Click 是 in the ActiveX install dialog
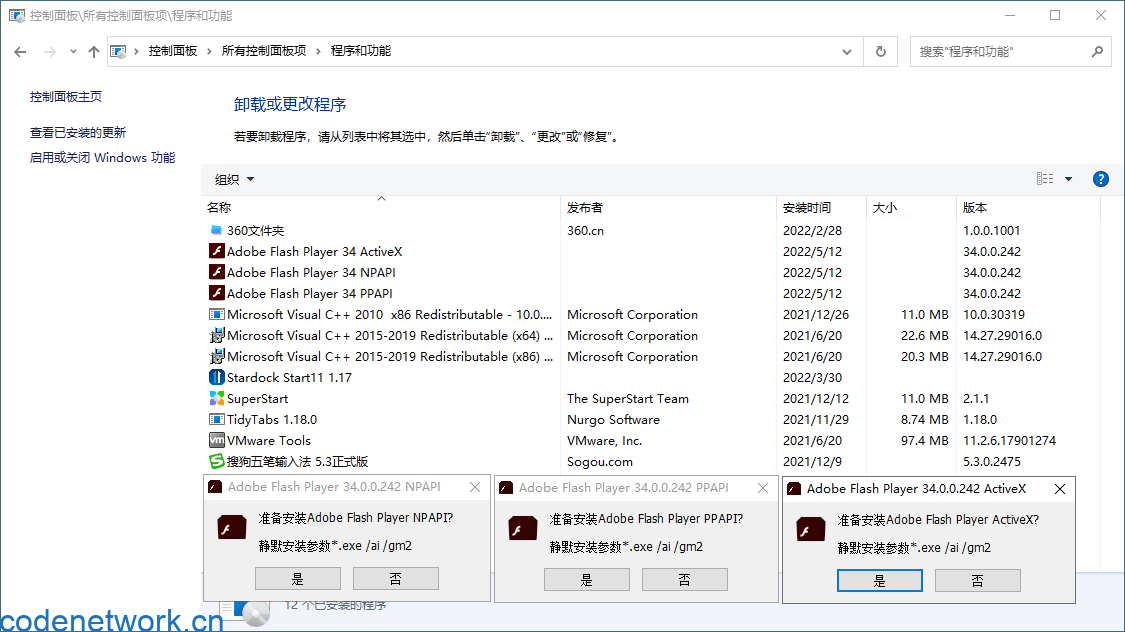Image resolution: width=1125 pixels, height=632 pixels. point(880,580)
